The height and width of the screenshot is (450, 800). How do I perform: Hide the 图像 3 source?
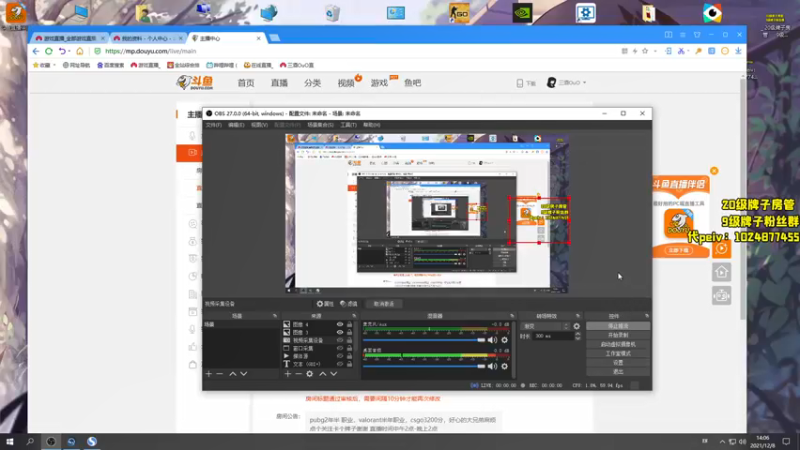coord(340,332)
